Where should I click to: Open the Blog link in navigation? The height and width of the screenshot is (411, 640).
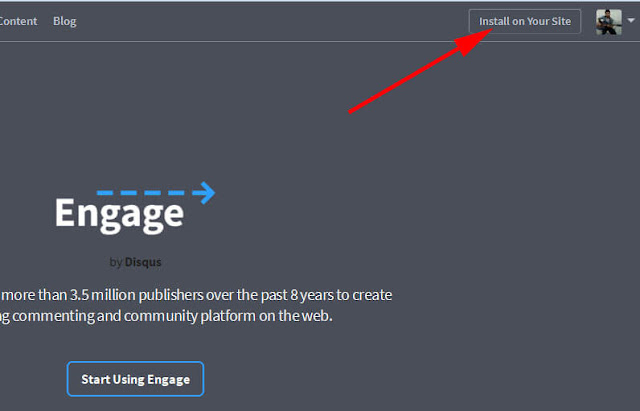point(64,21)
